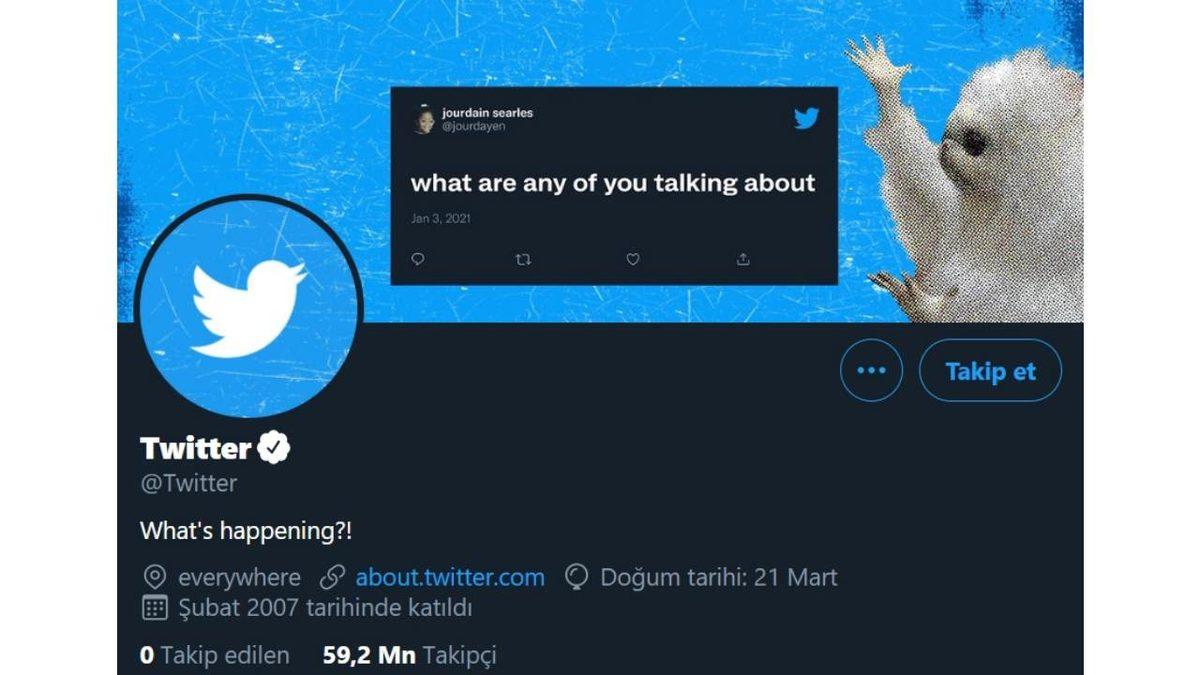The height and width of the screenshot is (675, 1200).
Task: Click the @Twitter handle text
Action: pyautogui.click(x=187, y=483)
